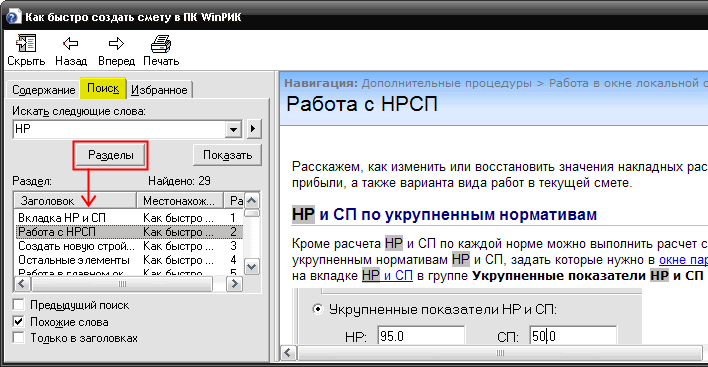Switch to the Содержание tab
Image resolution: width=708 pixels, height=367 pixels.
43,90
